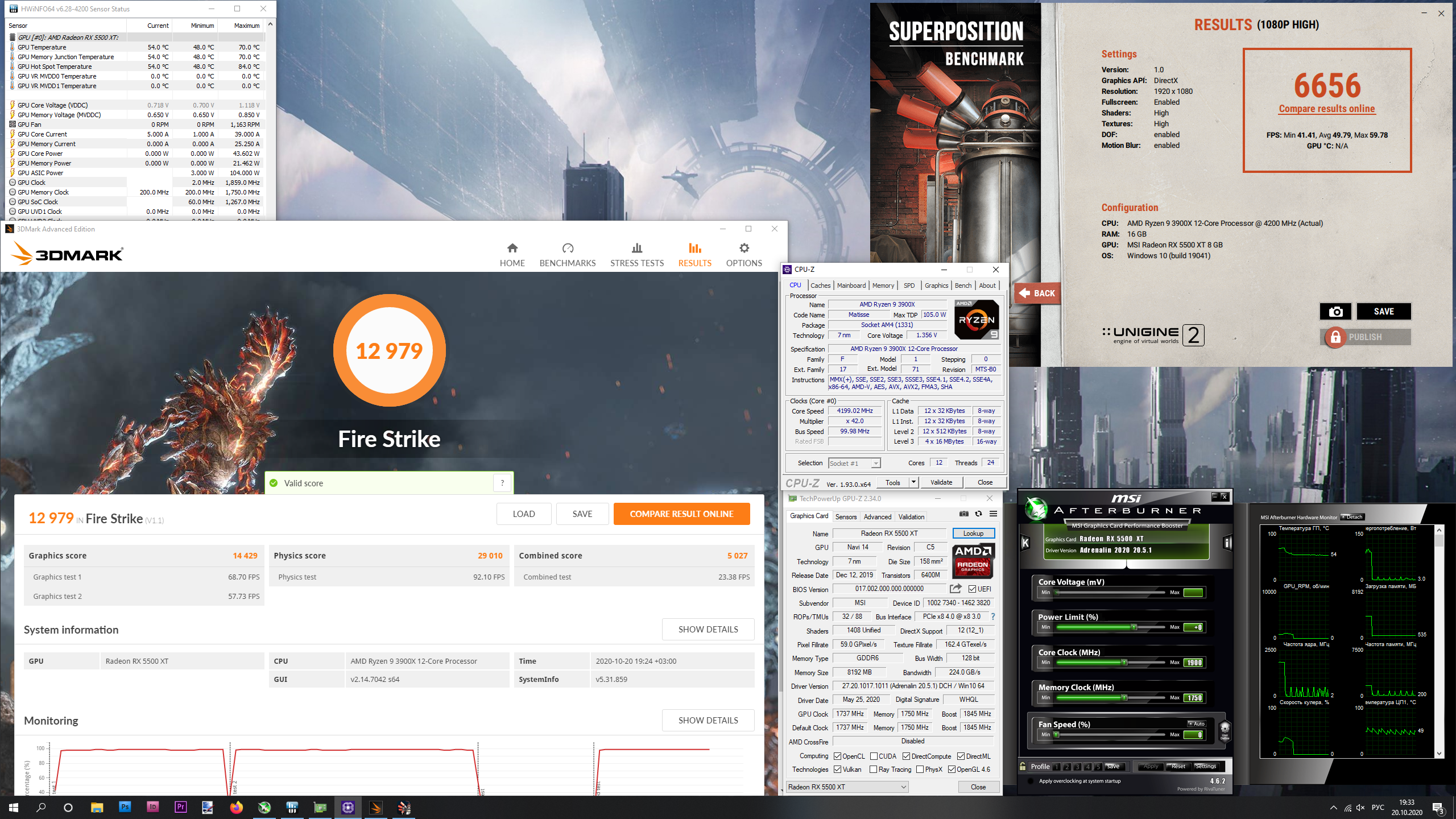Open GPU-Z hamburger menu
This screenshot has width=1456, height=819.
point(993,514)
